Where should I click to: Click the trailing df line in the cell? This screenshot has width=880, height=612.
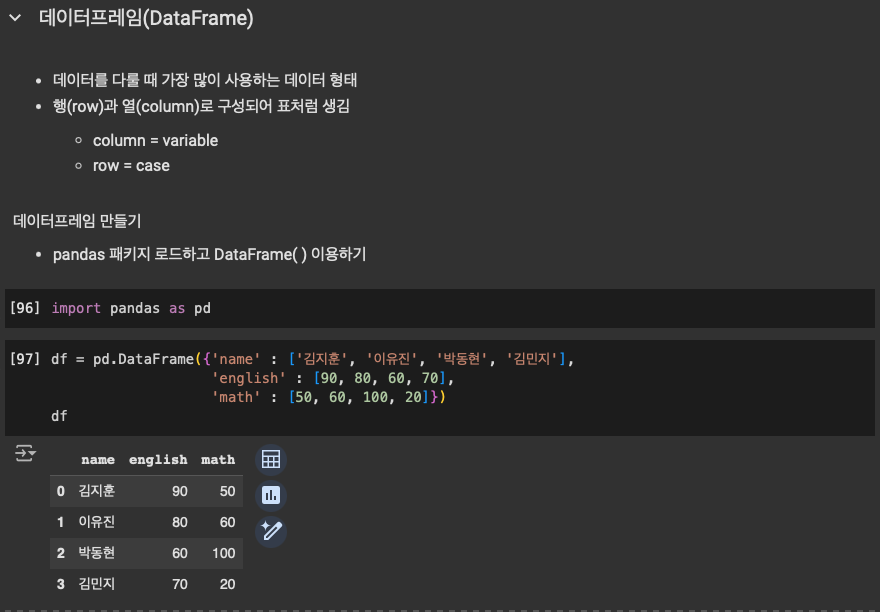[59, 416]
